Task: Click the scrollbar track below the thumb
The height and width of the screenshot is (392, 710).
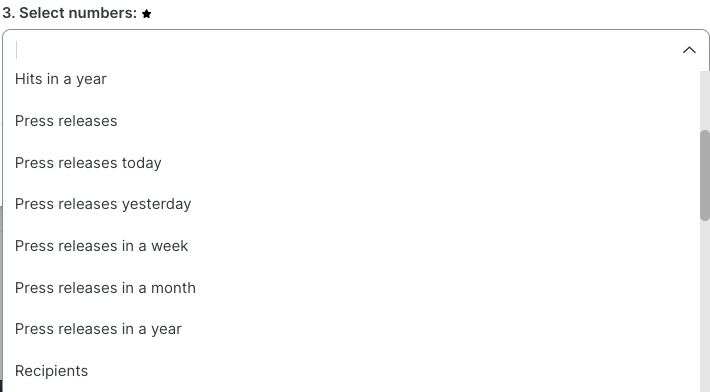Action: 705,306
